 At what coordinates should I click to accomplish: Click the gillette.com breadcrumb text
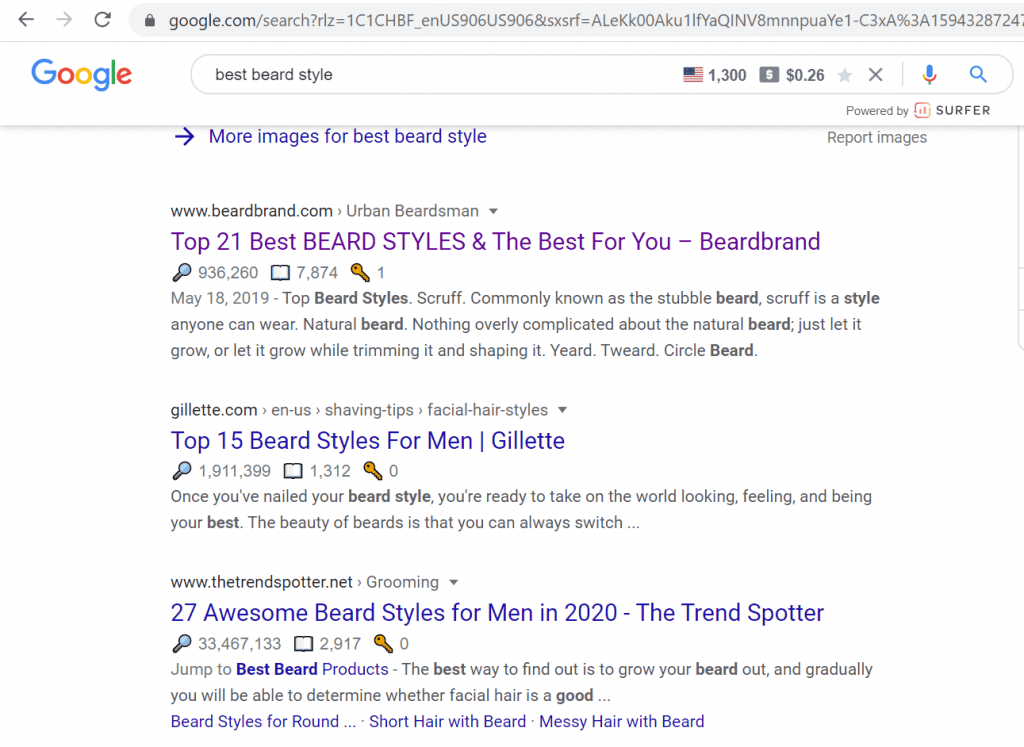214,410
